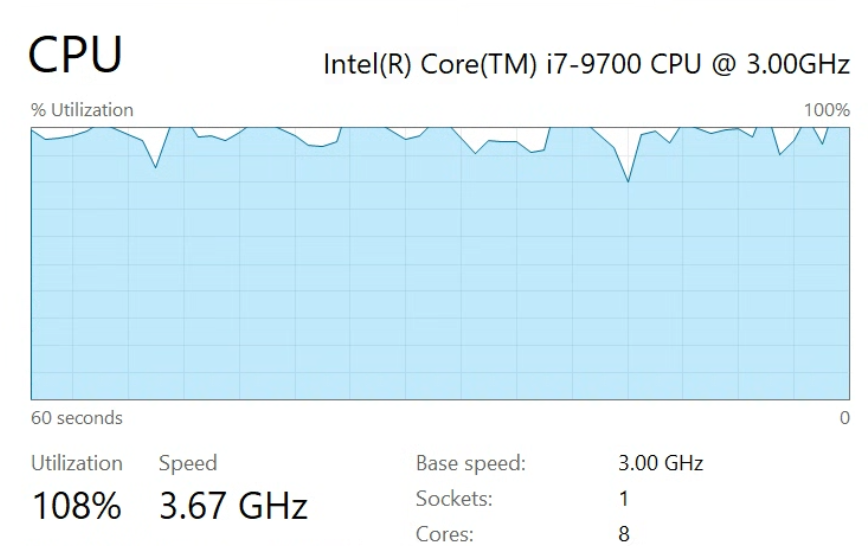Viewport: 868px width, 546px height.
Task: Select the 108% utilization value
Action: [77, 506]
